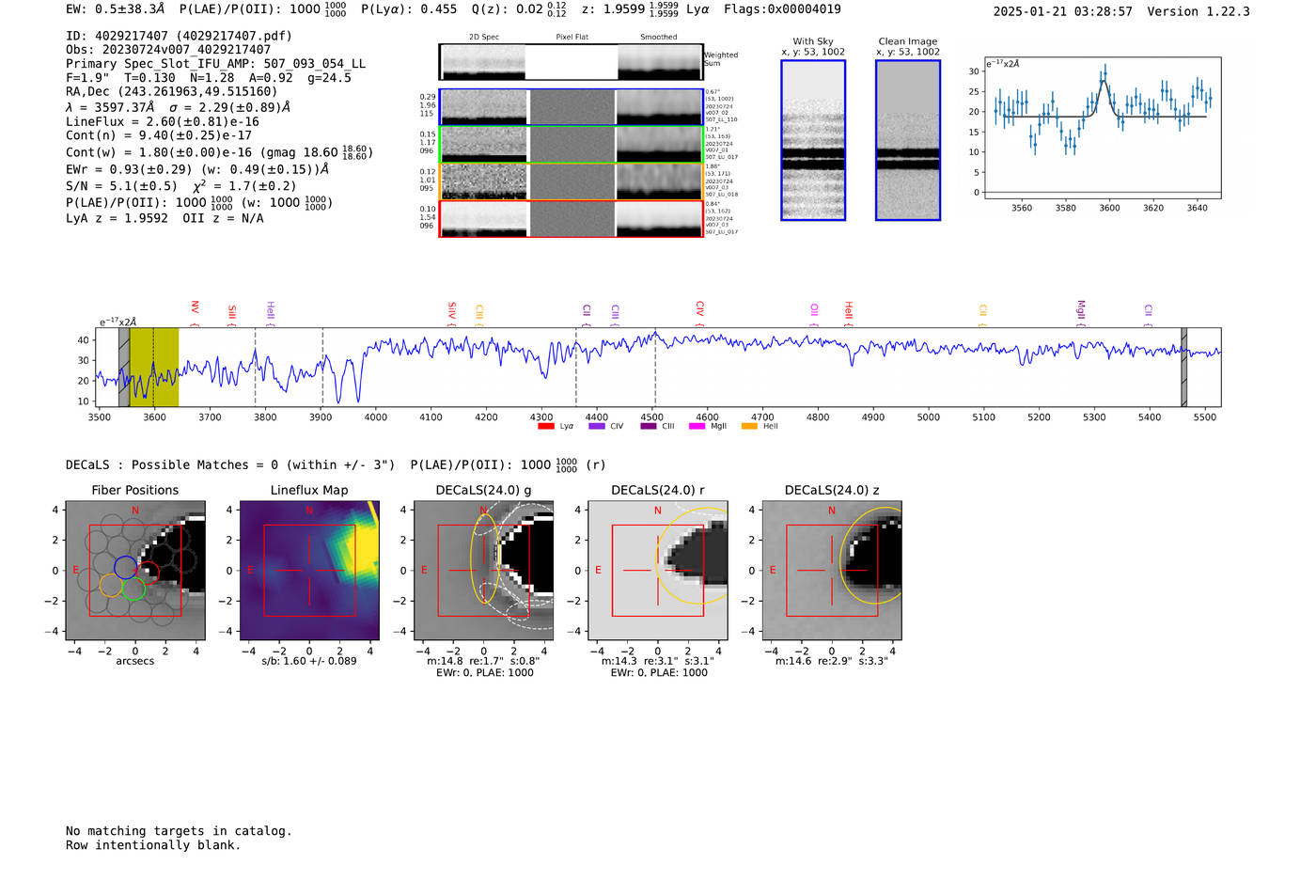Click the orange HeII legend swatch

pos(749,427)
